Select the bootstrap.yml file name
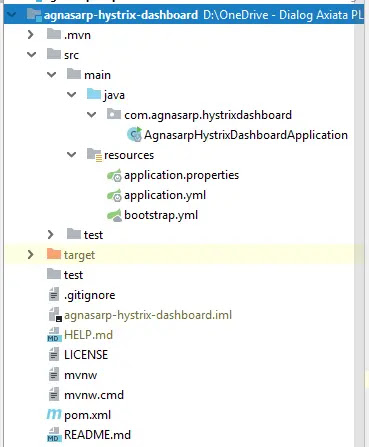The width and height of the screenshot is (369, 447). point(161,215)
